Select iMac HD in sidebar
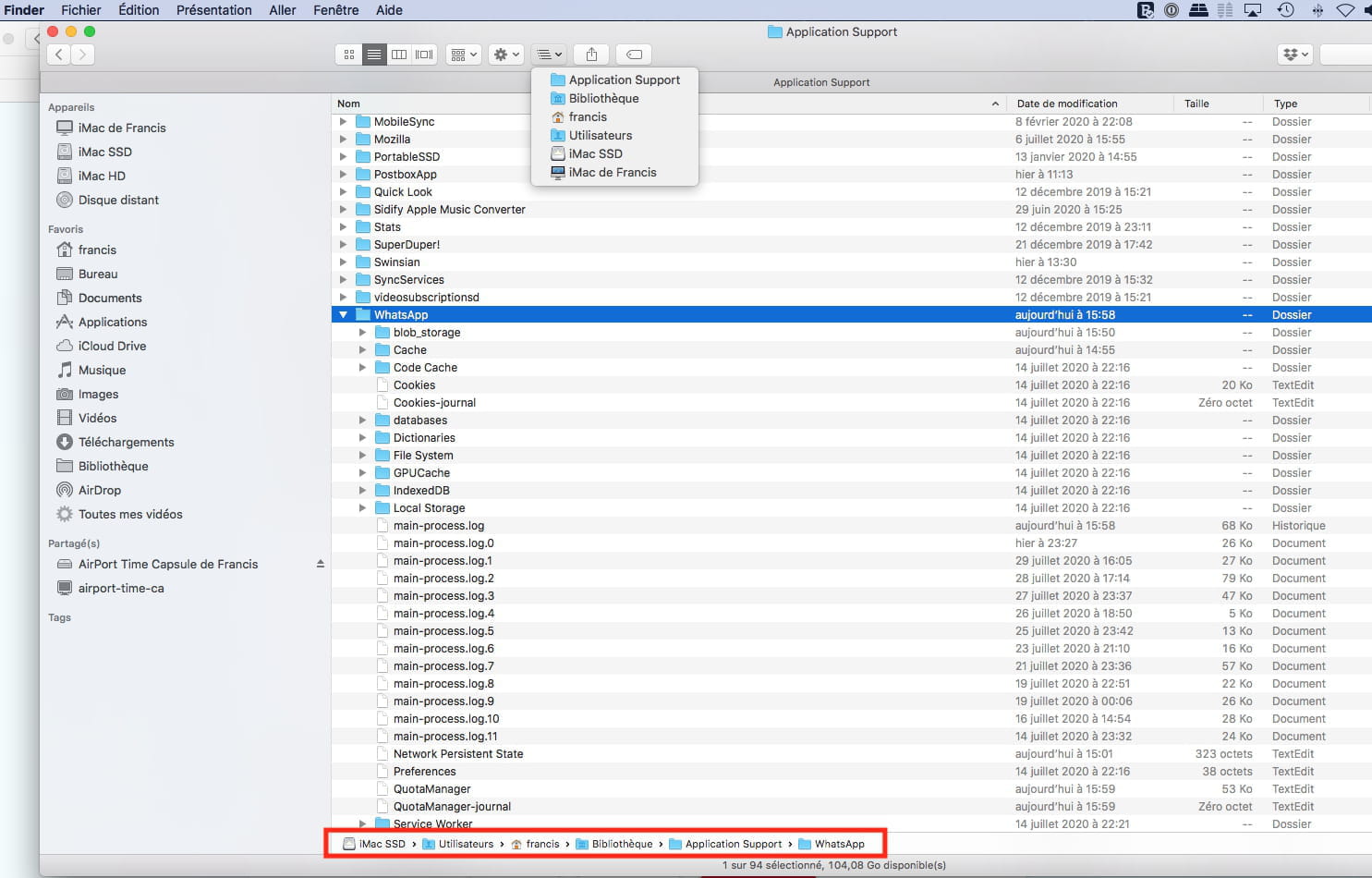This screenshot has height=878, width=1372. [x=102, y=176]
